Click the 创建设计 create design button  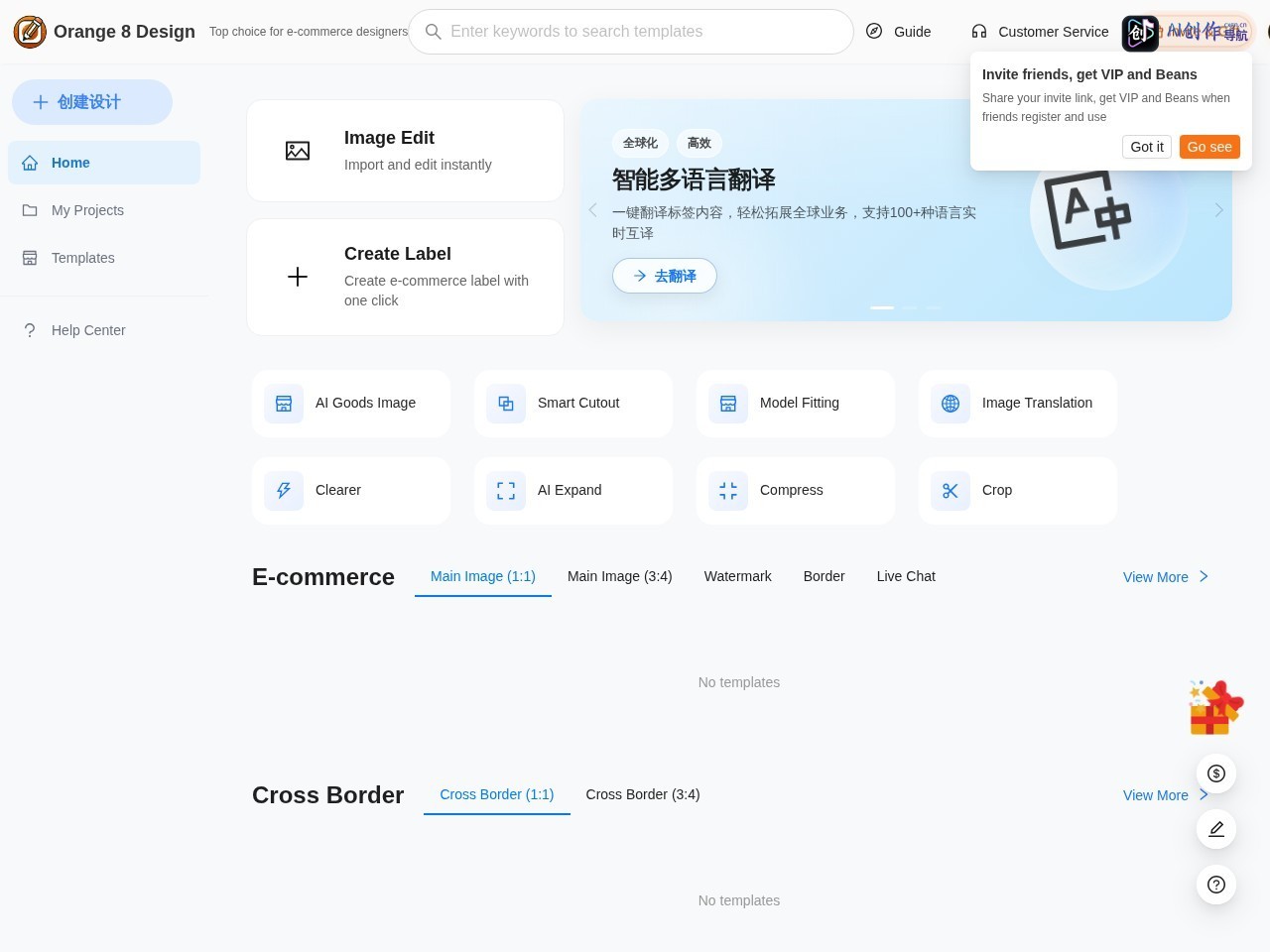click(92, 102)
